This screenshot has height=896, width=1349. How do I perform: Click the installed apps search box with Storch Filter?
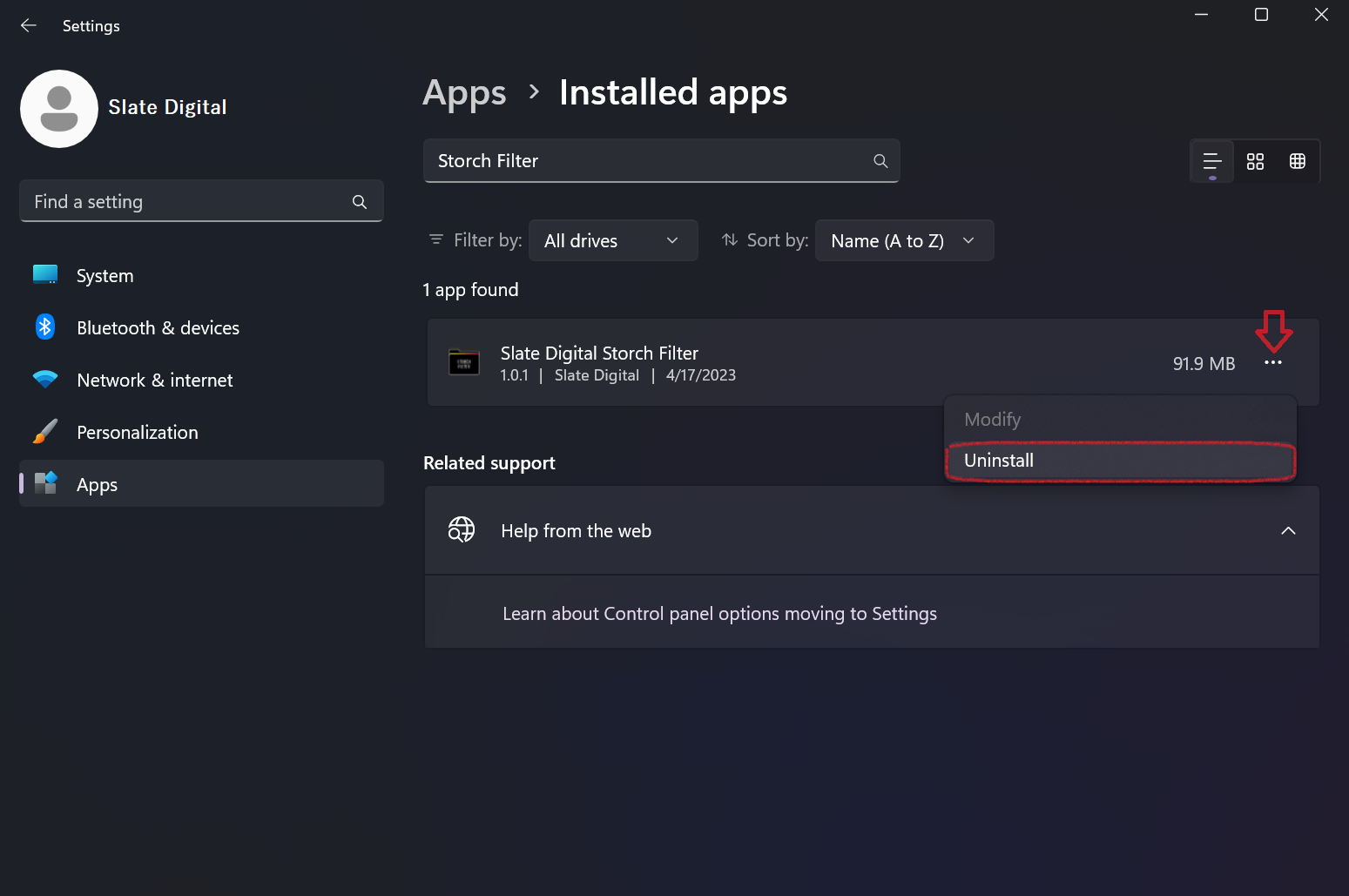661,161
